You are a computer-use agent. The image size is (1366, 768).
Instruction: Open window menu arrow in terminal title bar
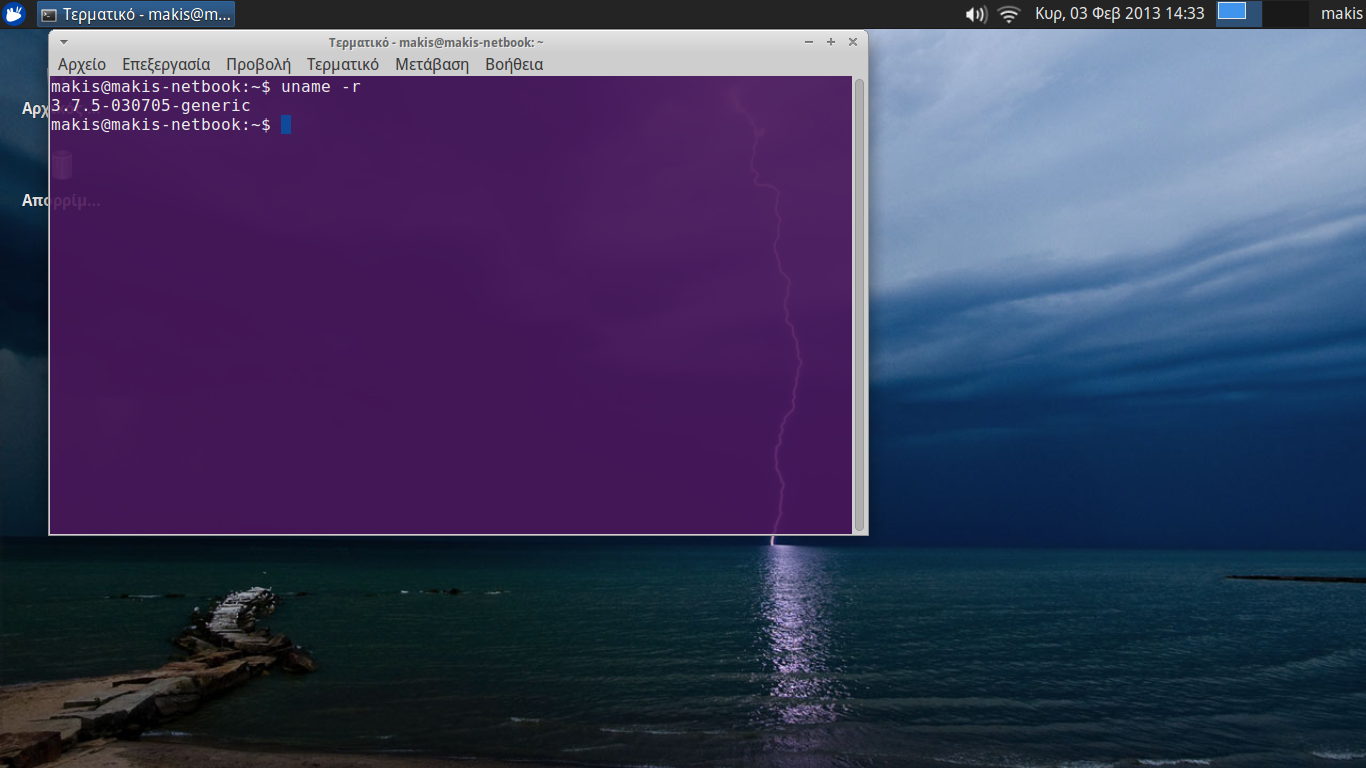[x=64, y=42]
